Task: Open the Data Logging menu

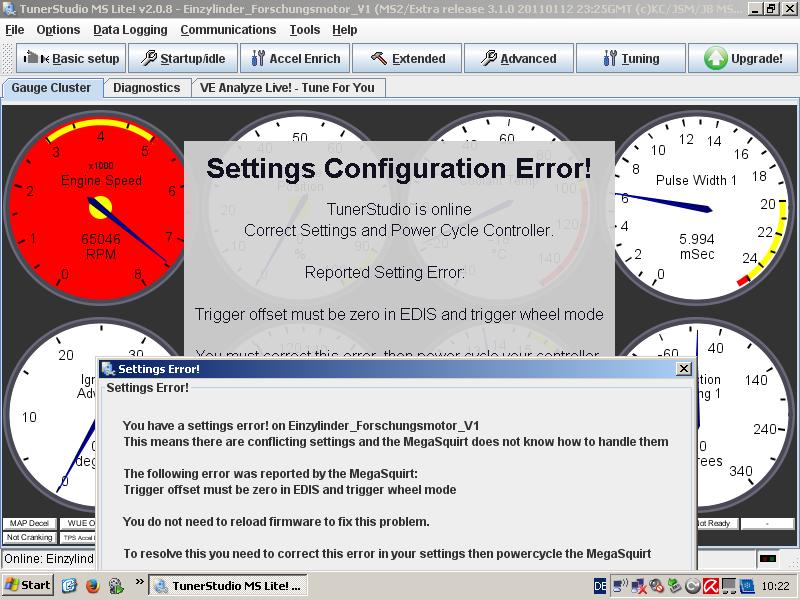Action: (x=130, y=30)
